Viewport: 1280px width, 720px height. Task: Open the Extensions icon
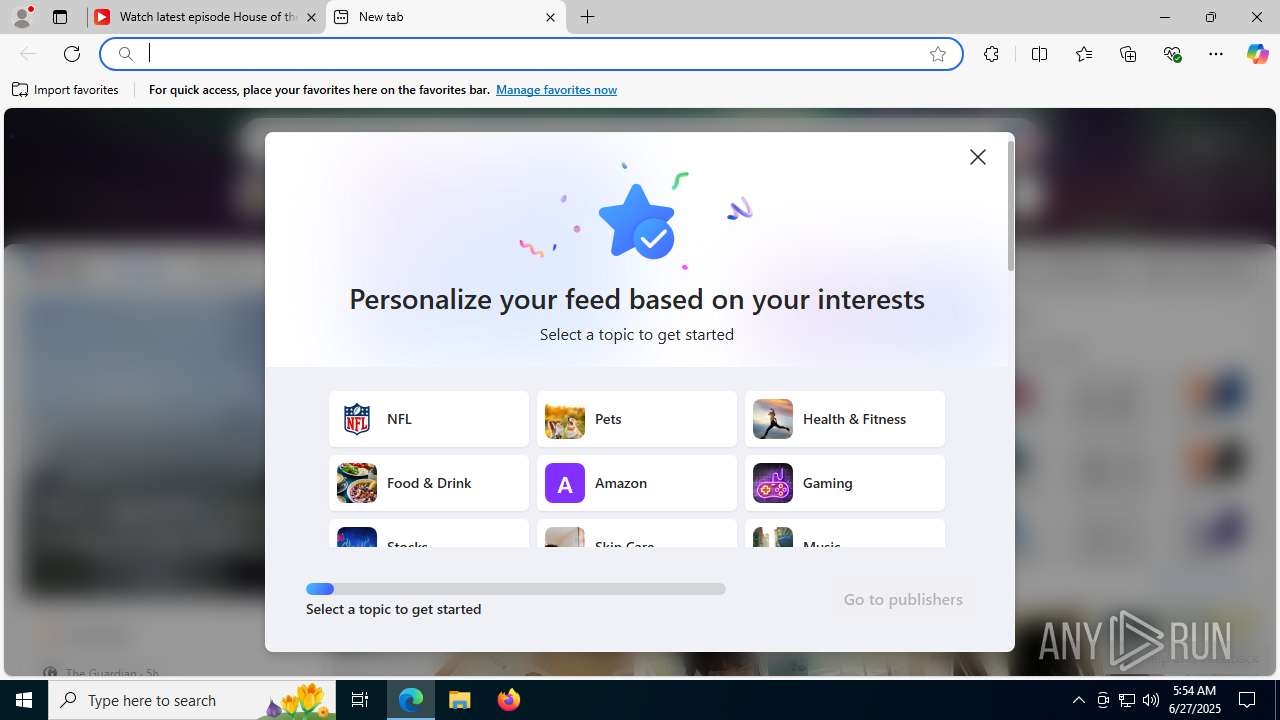click(991, 54)
